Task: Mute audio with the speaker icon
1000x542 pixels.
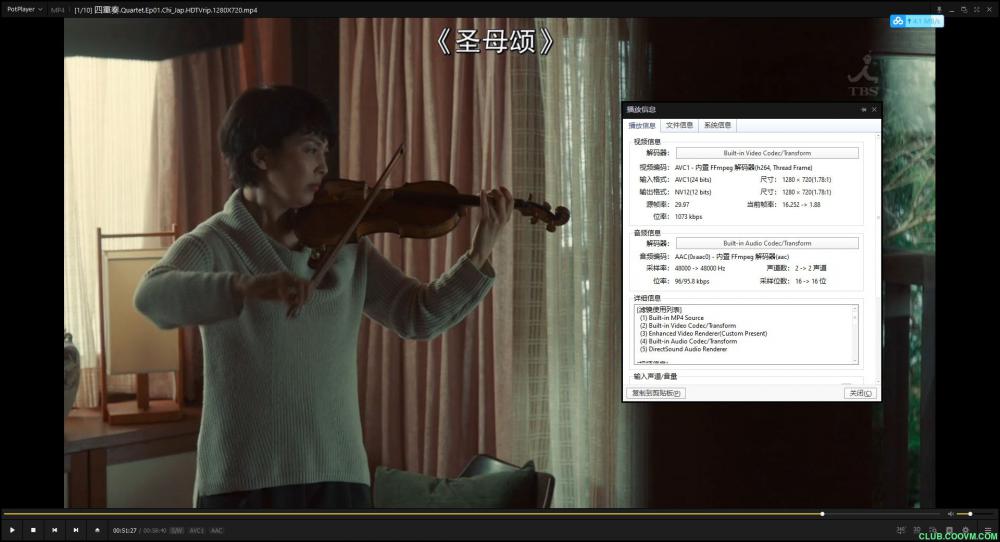Action: click(950, 514)
